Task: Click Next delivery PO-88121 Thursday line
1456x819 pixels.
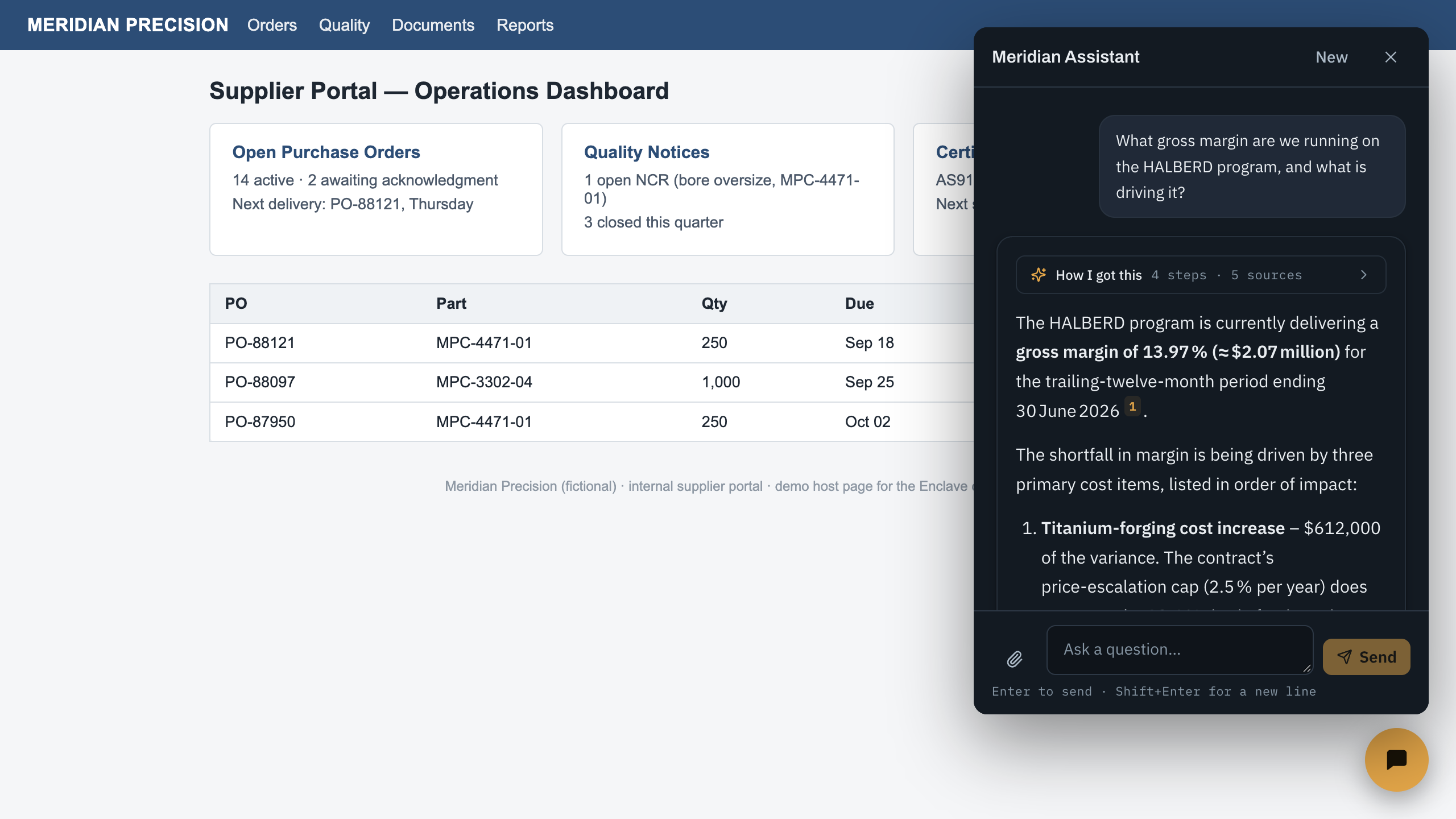Action: pos(353,204)
